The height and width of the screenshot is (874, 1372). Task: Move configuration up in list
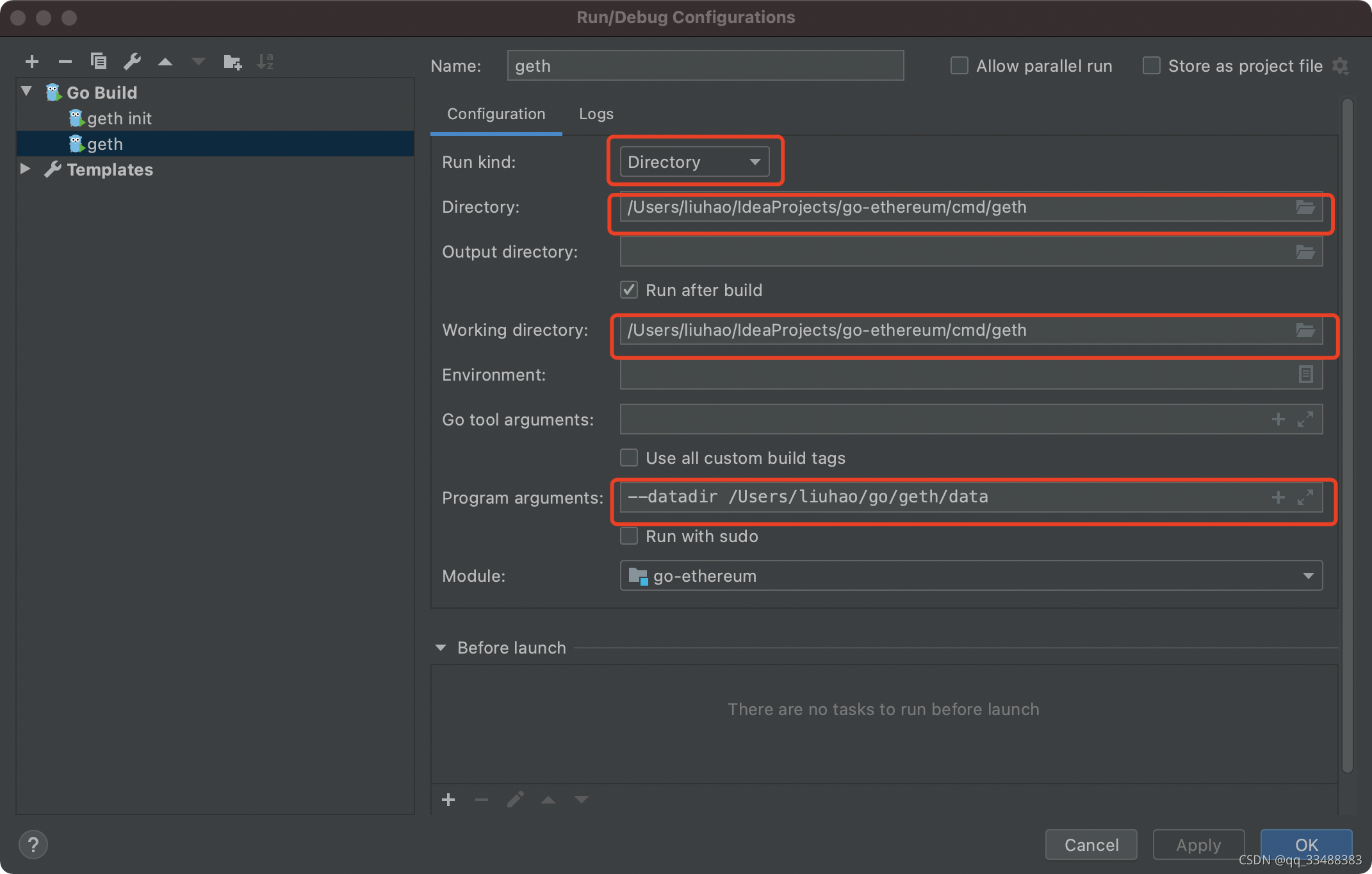point(165,62)
